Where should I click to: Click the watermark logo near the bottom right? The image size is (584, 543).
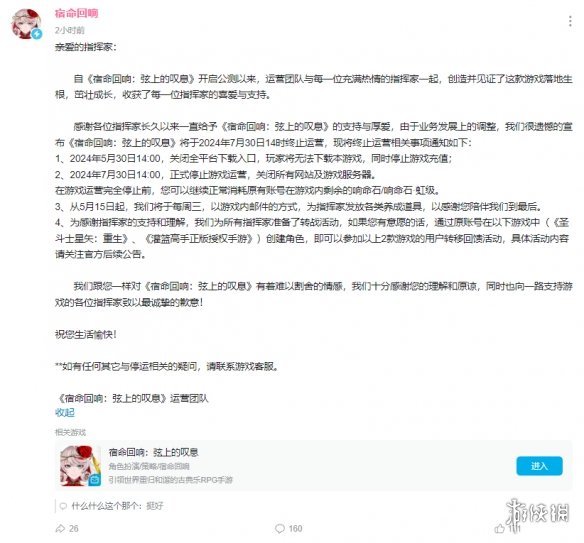pyautogui.click(x=537, y=514)
